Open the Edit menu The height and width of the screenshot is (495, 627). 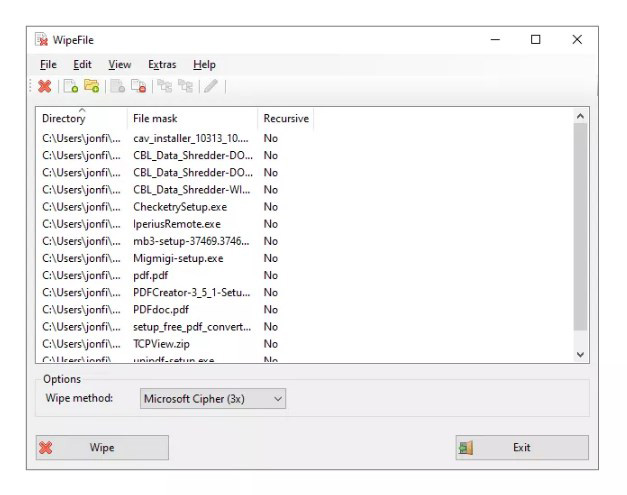(82, 64)
